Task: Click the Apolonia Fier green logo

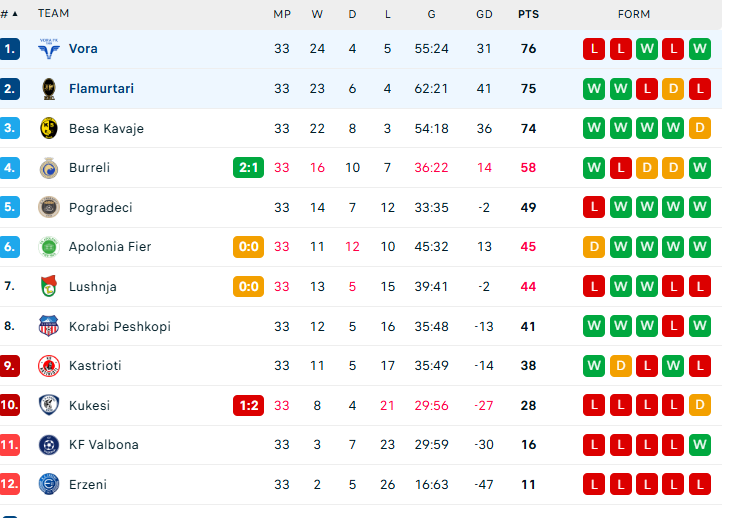Action: pos(48,246)
